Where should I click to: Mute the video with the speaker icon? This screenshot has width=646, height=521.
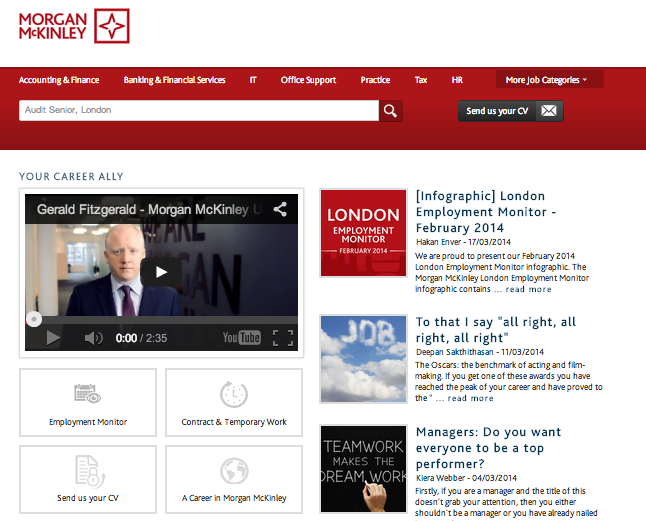[93, 338]
